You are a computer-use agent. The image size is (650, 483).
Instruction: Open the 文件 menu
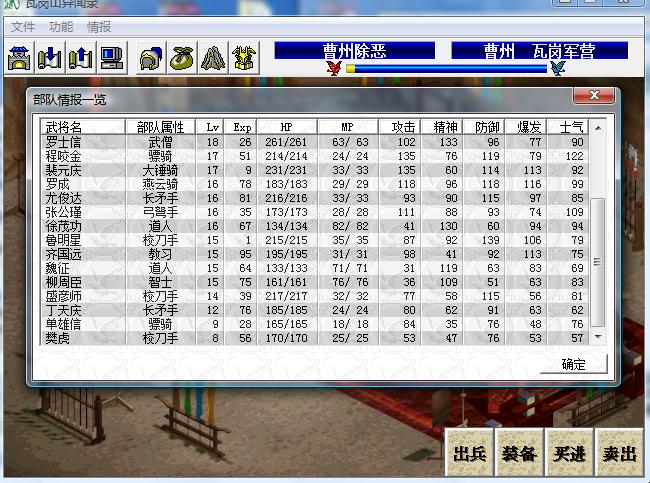click(23, 27)
